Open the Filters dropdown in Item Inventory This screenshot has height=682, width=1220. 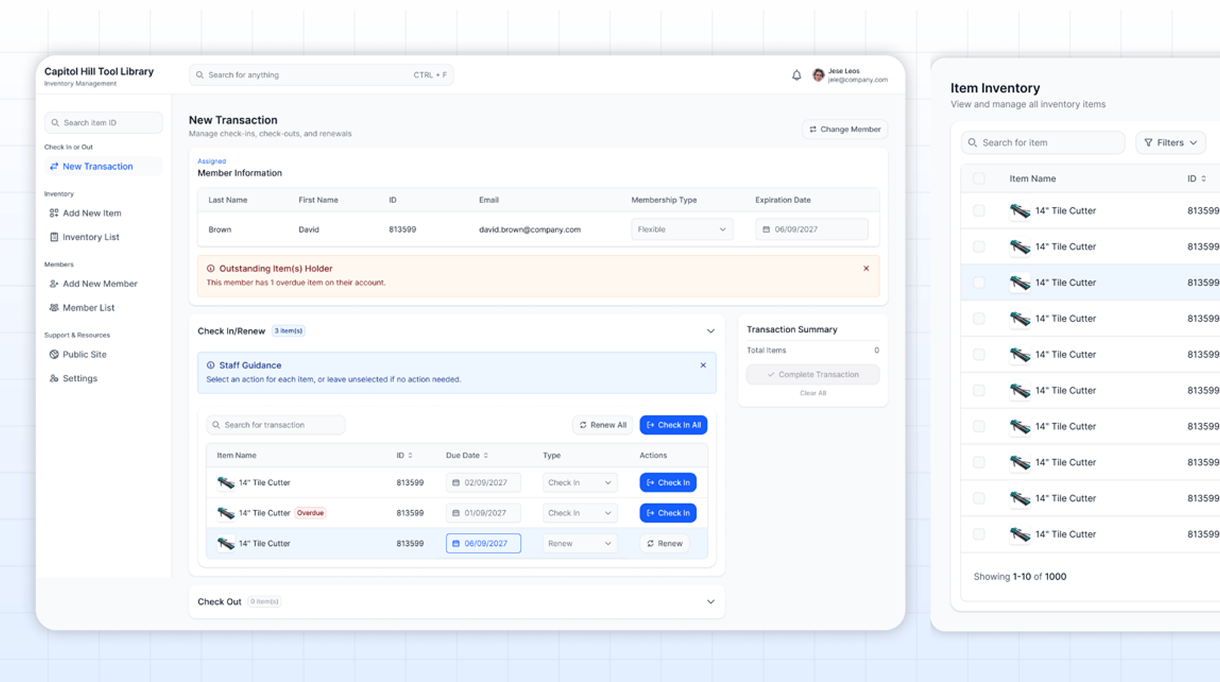point(1170,143)
